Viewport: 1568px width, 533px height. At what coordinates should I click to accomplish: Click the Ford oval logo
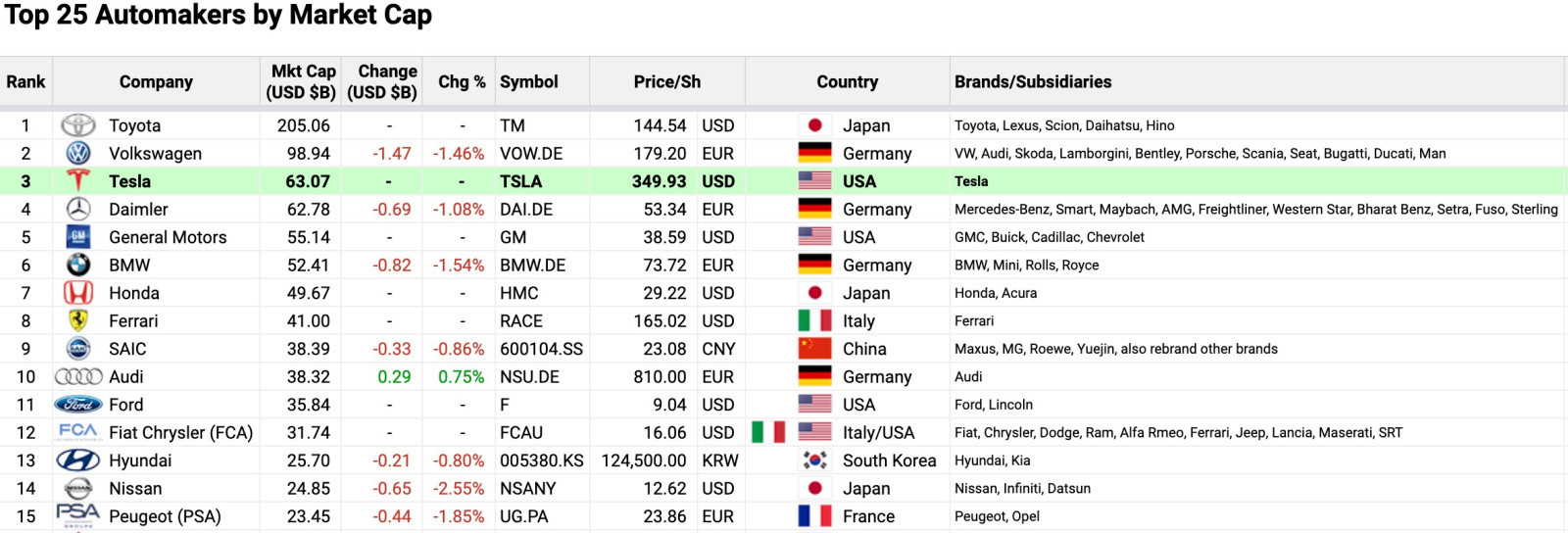pyautogui.click(x=78, y=405)
